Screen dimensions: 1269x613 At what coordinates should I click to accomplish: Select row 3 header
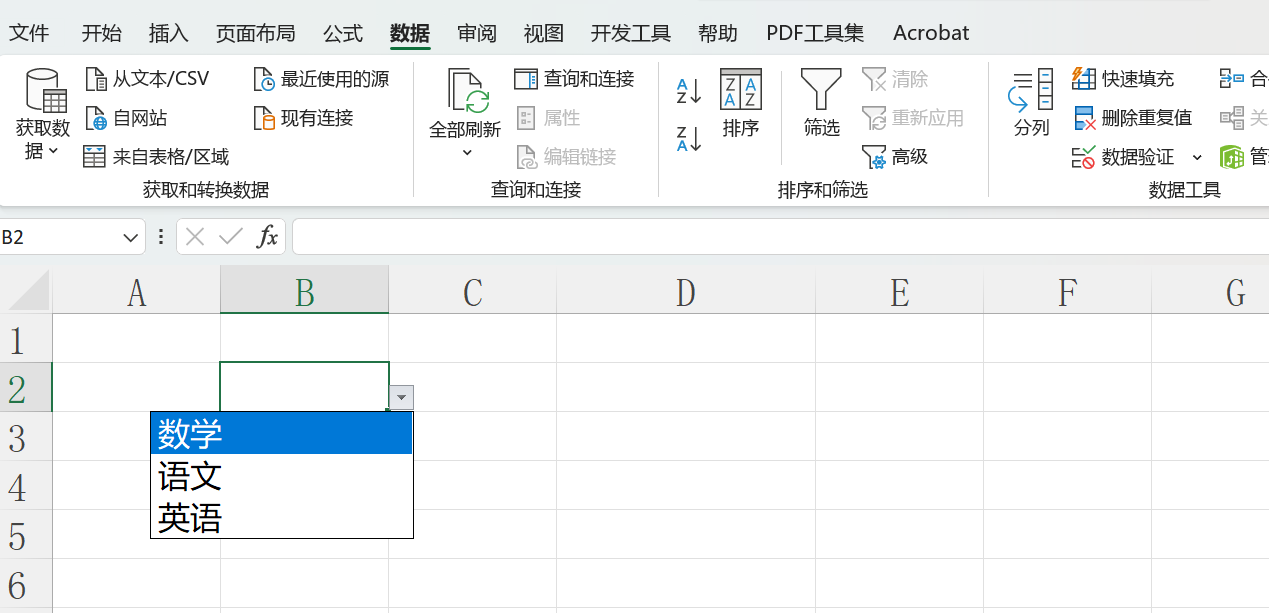(26, 437)
